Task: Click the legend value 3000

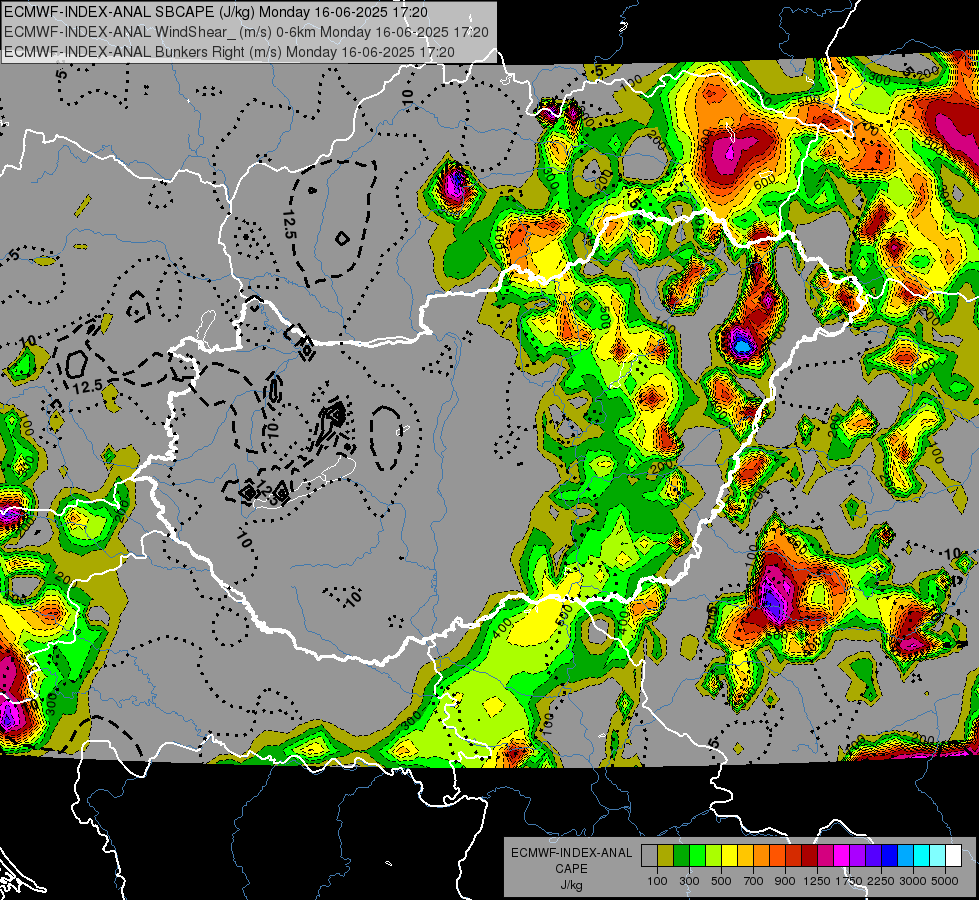Action: point(913,881)
